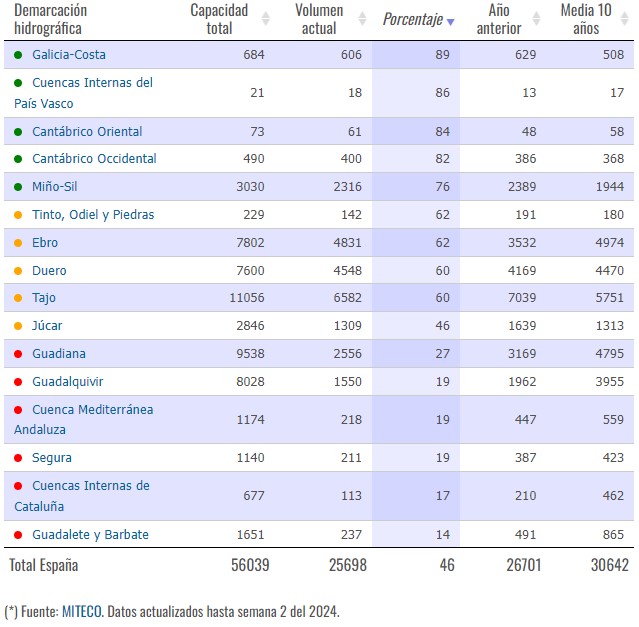Select Cuencas Internas del País Vasco
This screenshot has height=627, width=639.
[84, 93]
